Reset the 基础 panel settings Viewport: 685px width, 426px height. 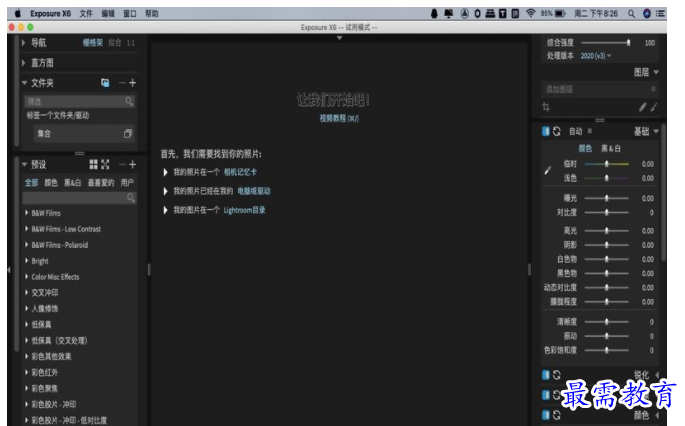coord(557,131)
